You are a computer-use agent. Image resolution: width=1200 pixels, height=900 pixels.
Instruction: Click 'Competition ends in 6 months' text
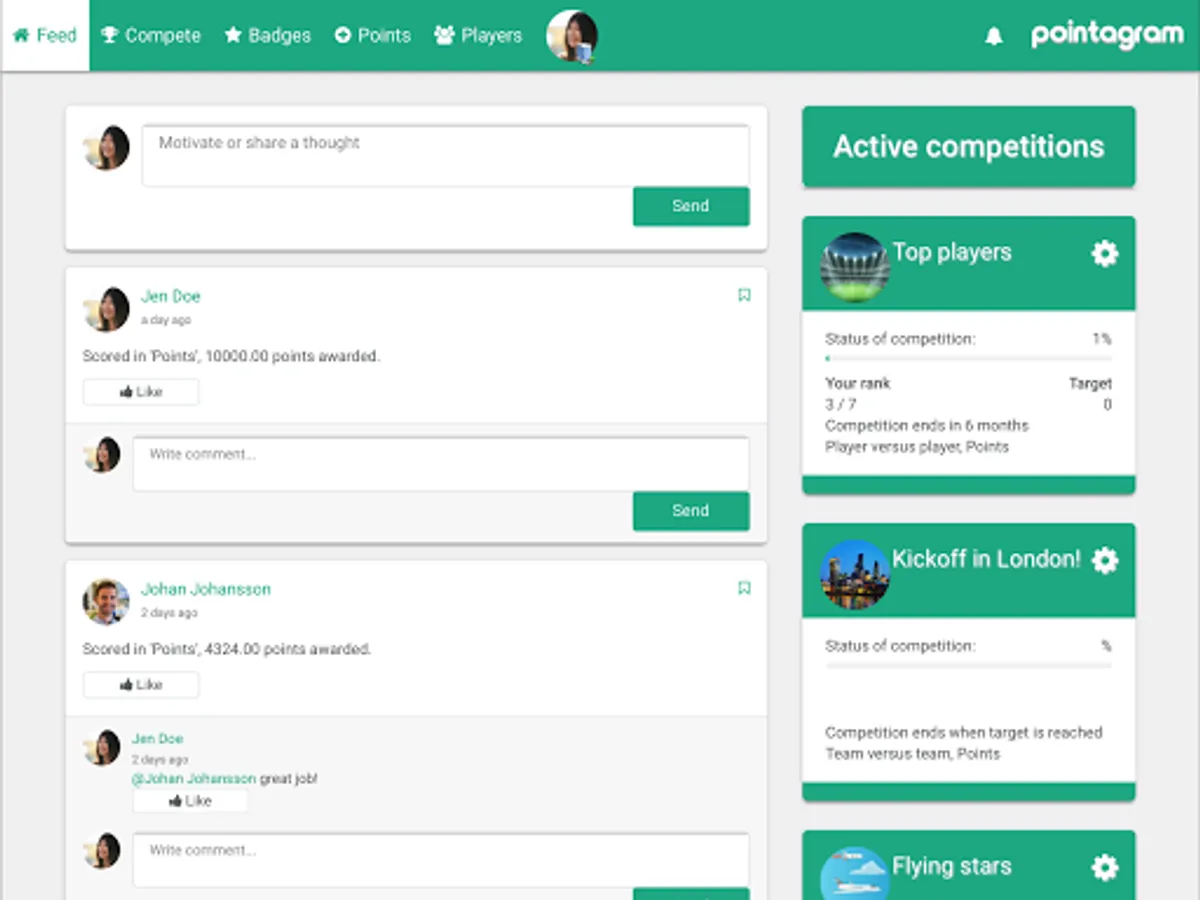click(x=927, y=426)
